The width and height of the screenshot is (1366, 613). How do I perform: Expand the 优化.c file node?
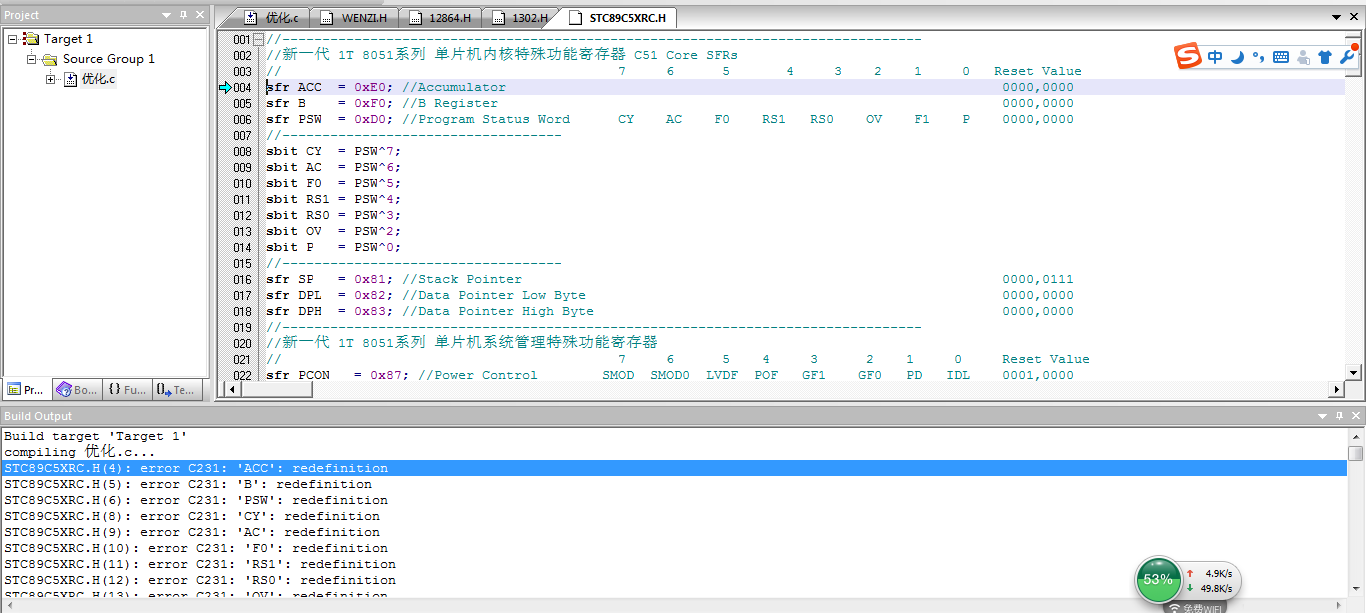(x=51, y=79)
